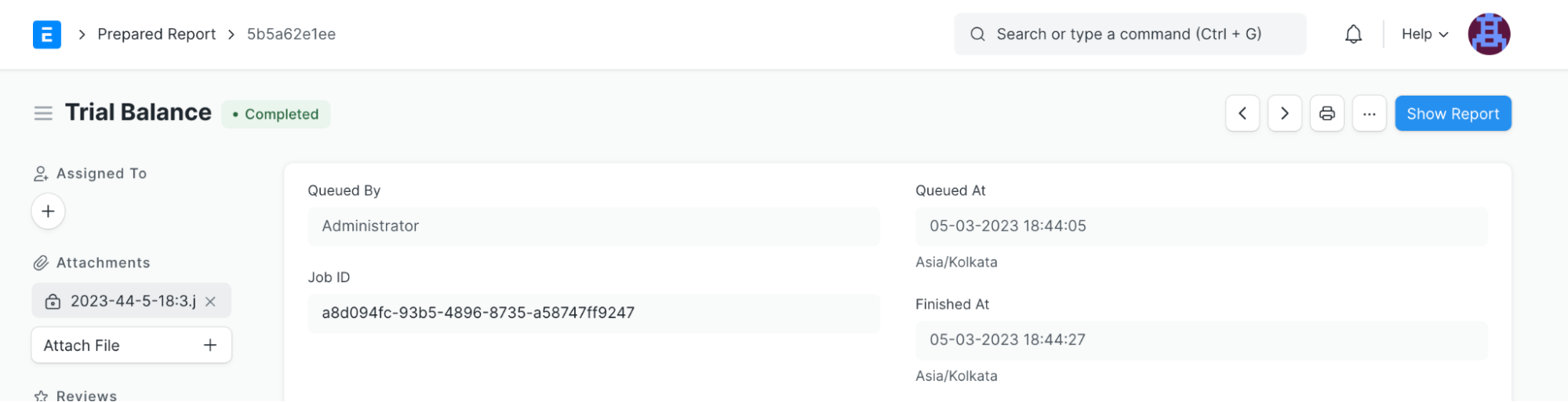Screen dimensions: 1568x402
Task: Go to next document arrow
Action: pos(1285,114)
